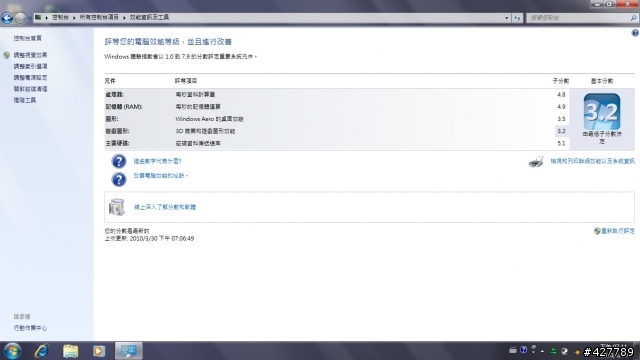Click the monitor icon in system tray
Screen dimensions: 640x360
[564, 351]
